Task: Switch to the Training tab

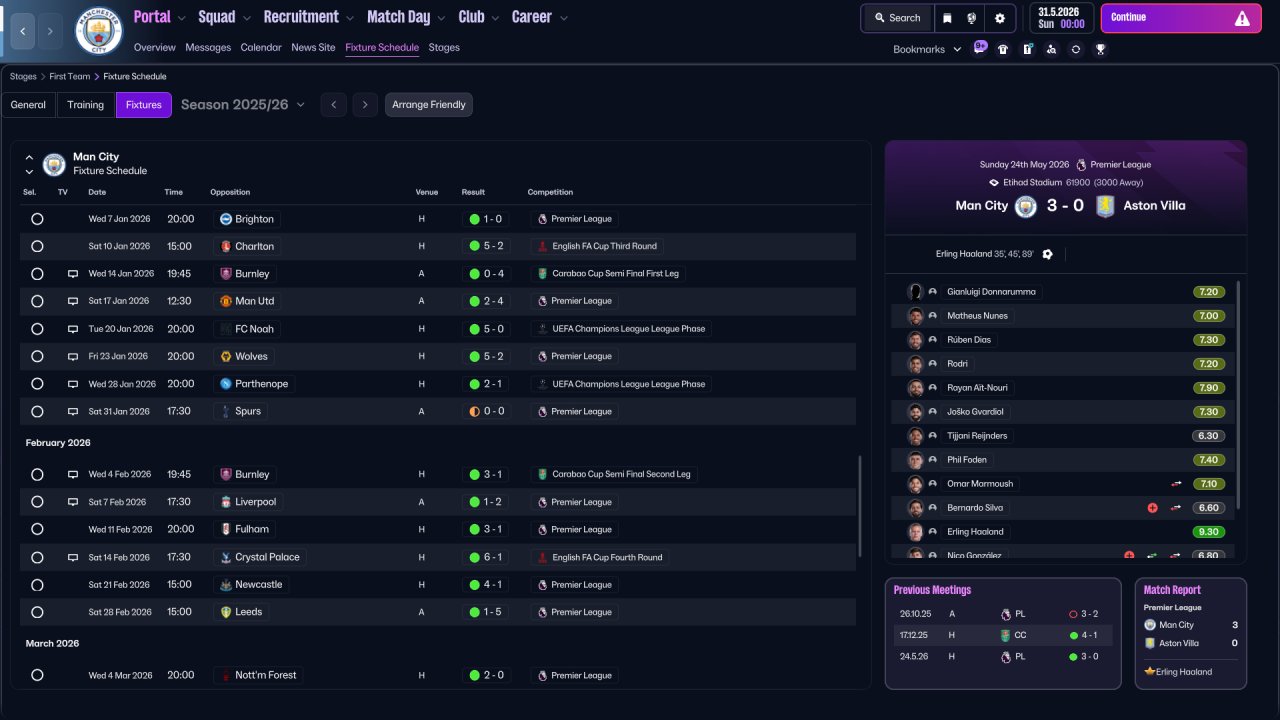Action: 86,105
